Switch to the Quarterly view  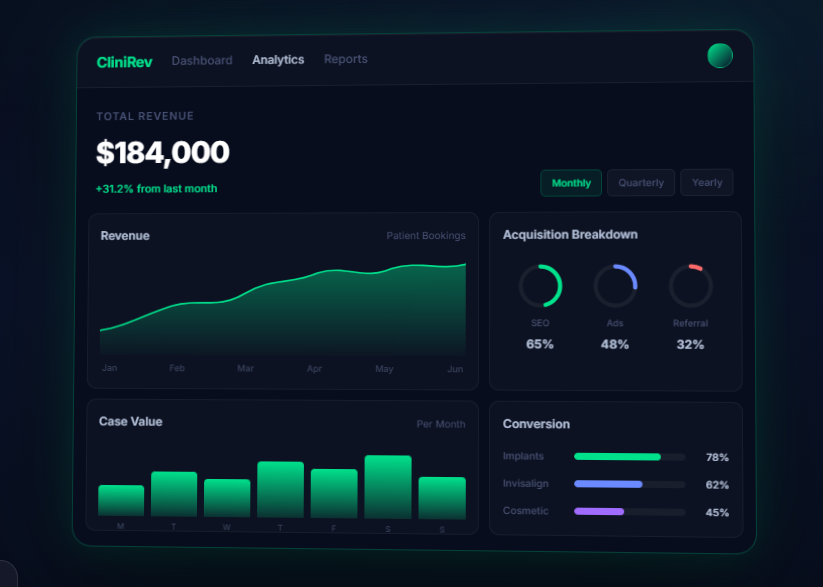tap(640, 183)
